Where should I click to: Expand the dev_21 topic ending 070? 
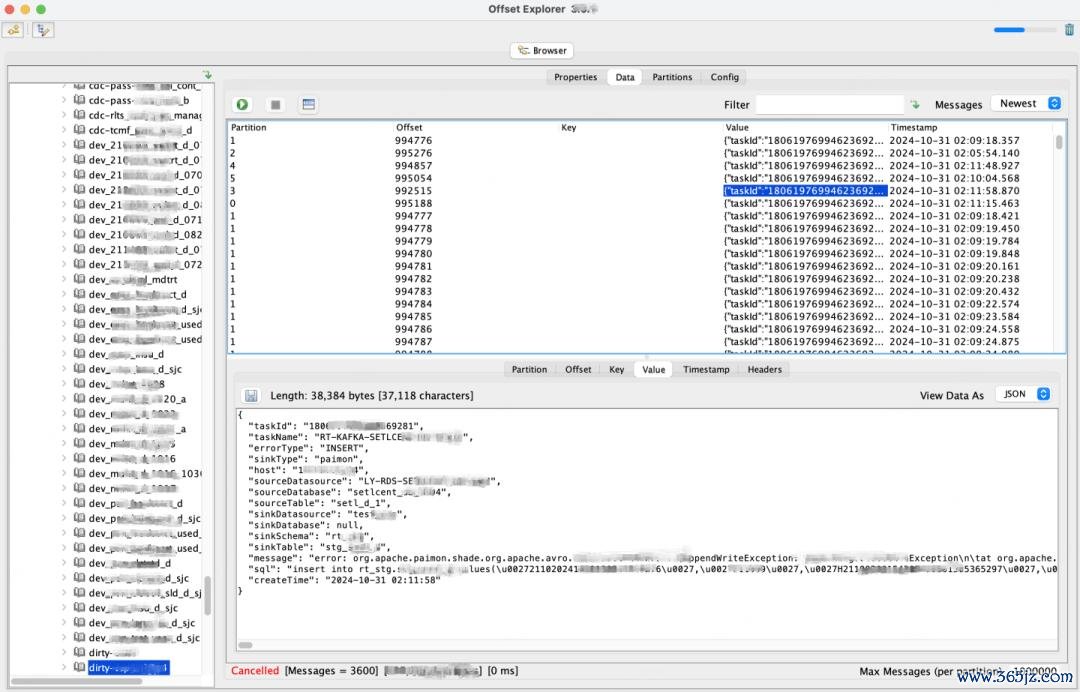pyautogui.click(x=64, y=175)
